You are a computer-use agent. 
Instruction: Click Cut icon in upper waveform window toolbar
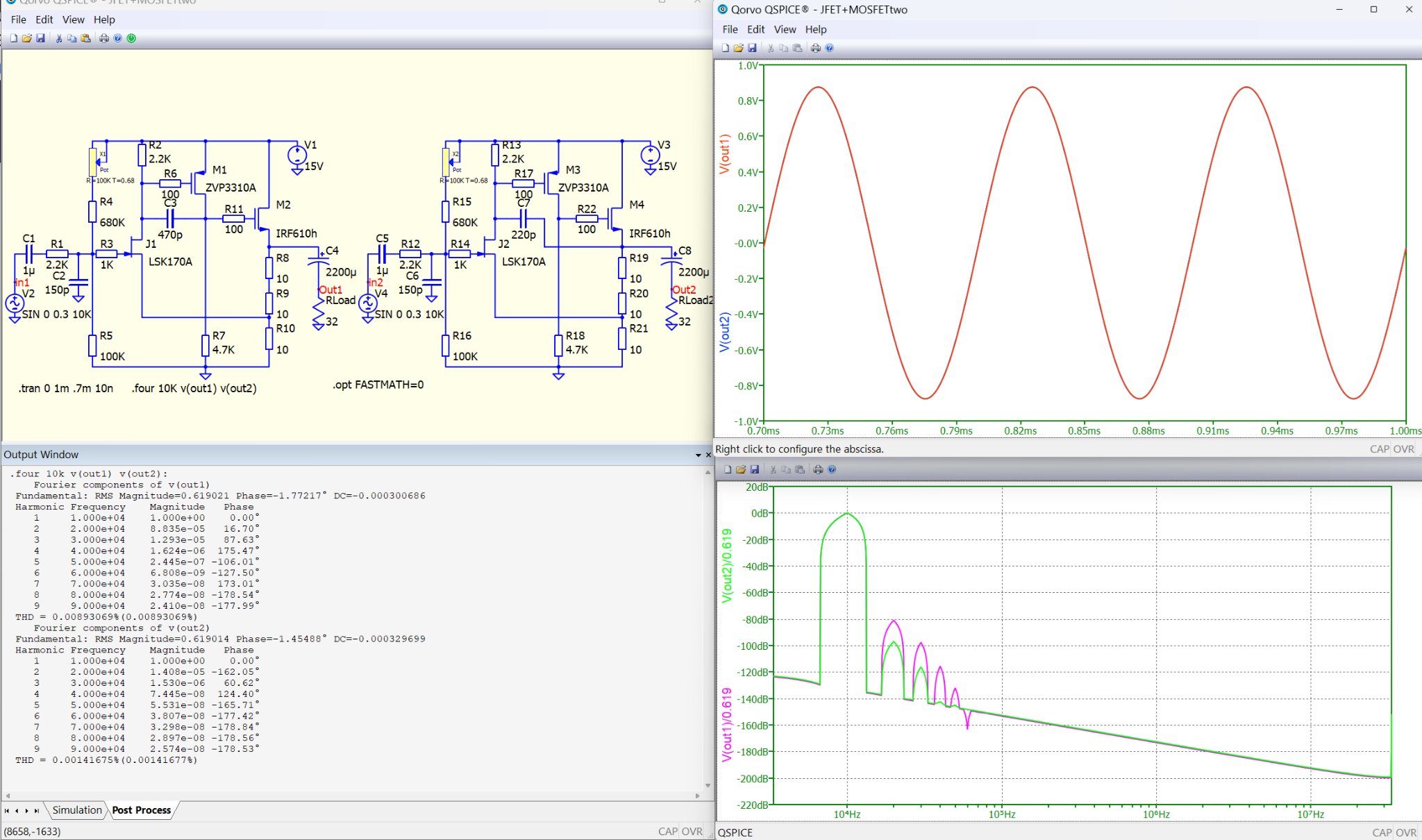[771, 48]
